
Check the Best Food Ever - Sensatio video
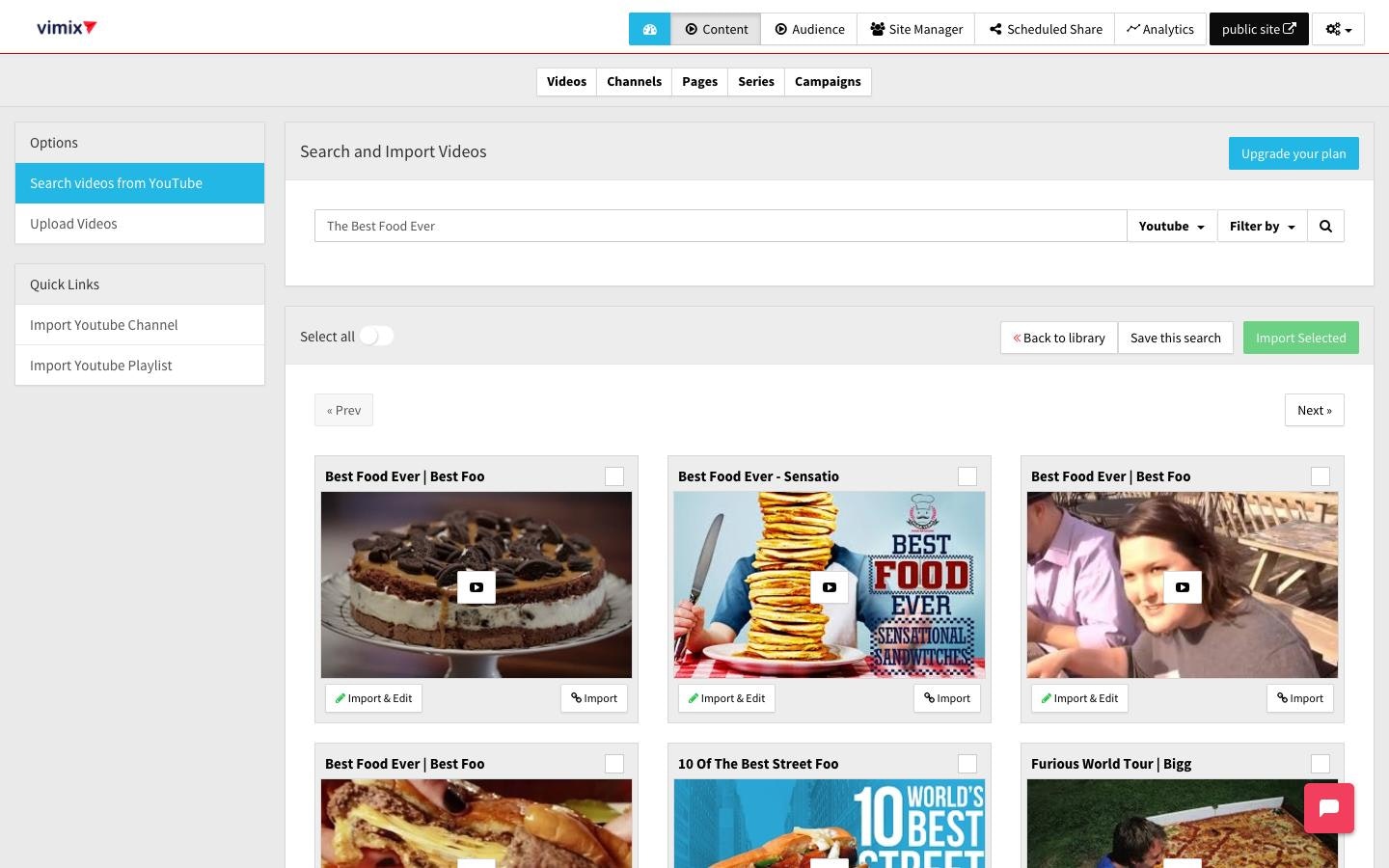(967, 476)
